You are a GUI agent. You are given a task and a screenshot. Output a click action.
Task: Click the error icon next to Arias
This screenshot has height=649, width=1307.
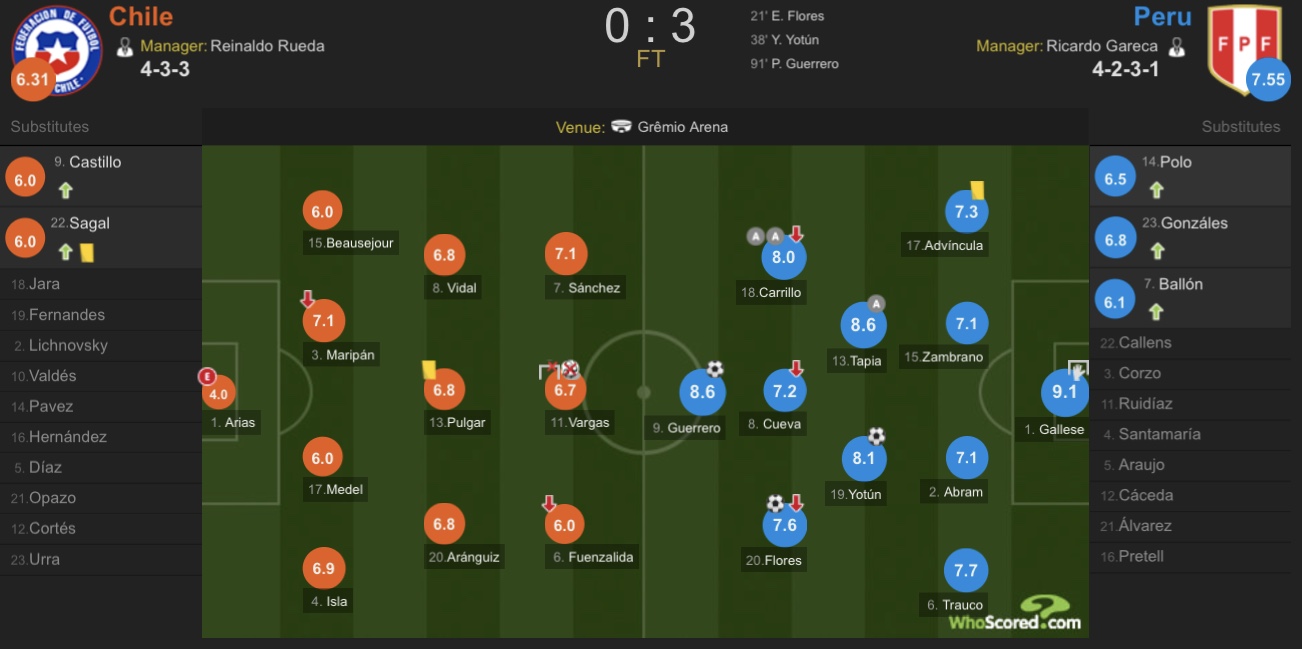coord(208,376)
